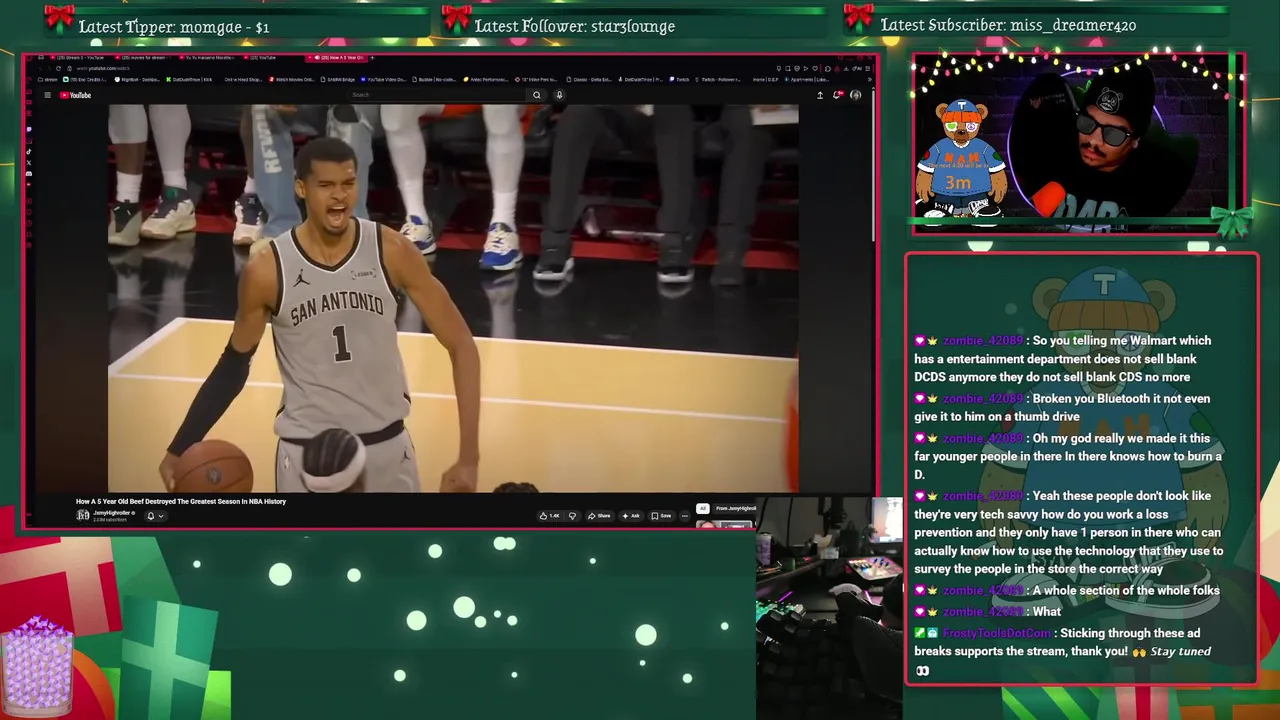Open the YouTube create upload icon

click(820, 95)
